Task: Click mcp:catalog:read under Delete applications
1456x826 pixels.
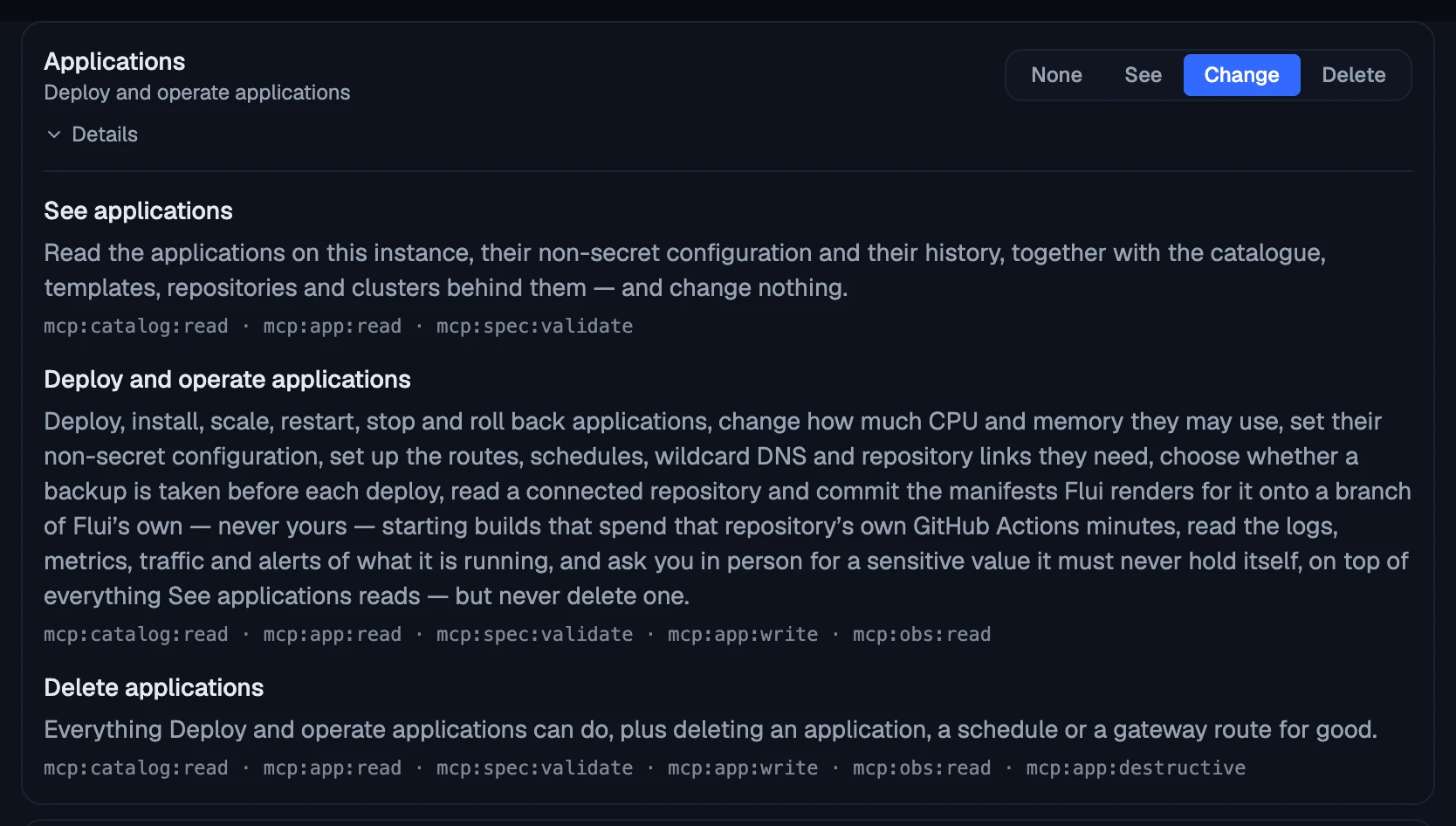Action: (x=136, y=767)
